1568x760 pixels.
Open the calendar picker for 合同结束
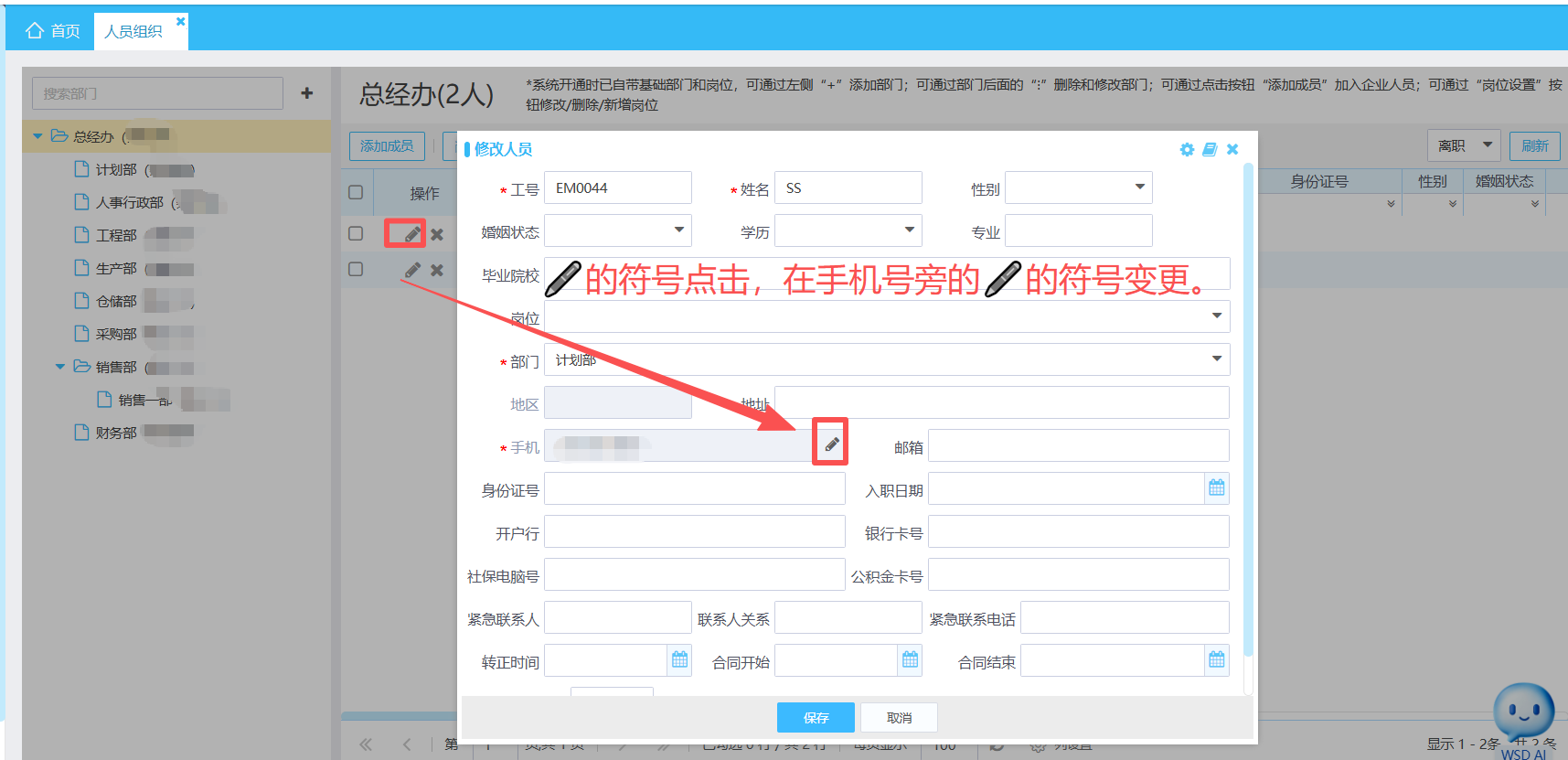[1216, 659]
